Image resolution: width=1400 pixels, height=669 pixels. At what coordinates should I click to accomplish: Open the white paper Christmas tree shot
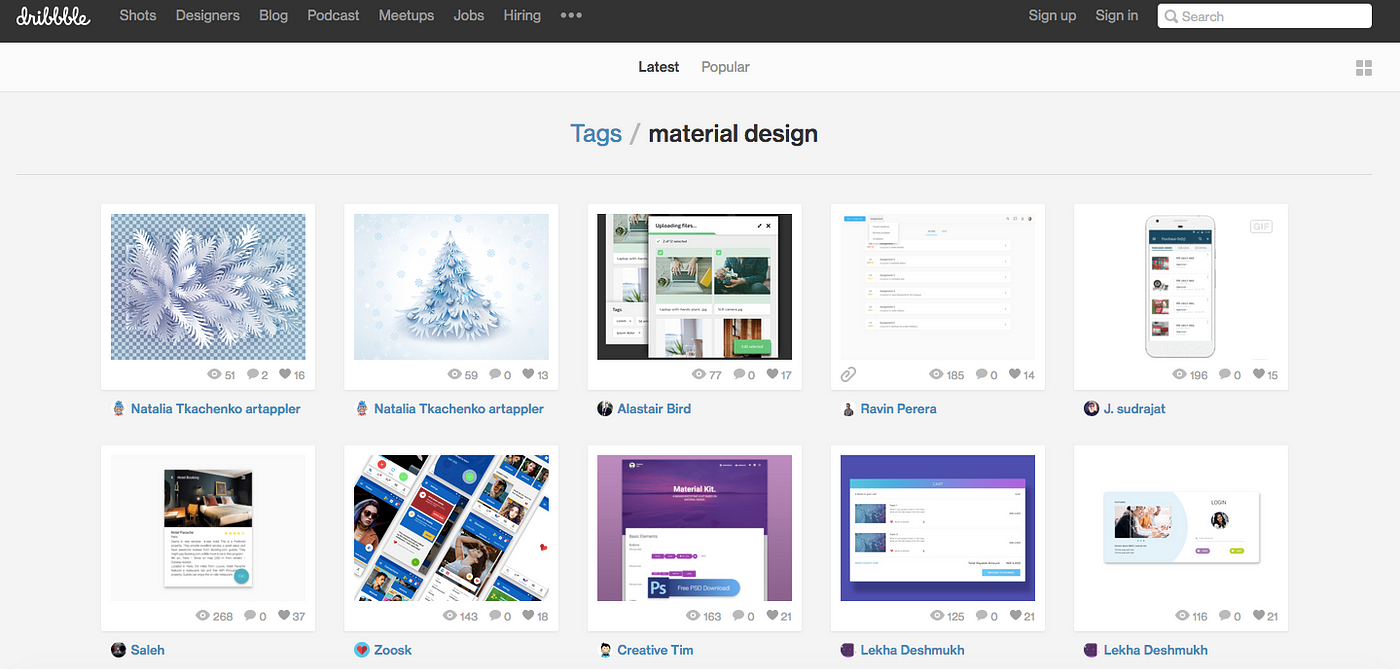[x=451, y=287]
